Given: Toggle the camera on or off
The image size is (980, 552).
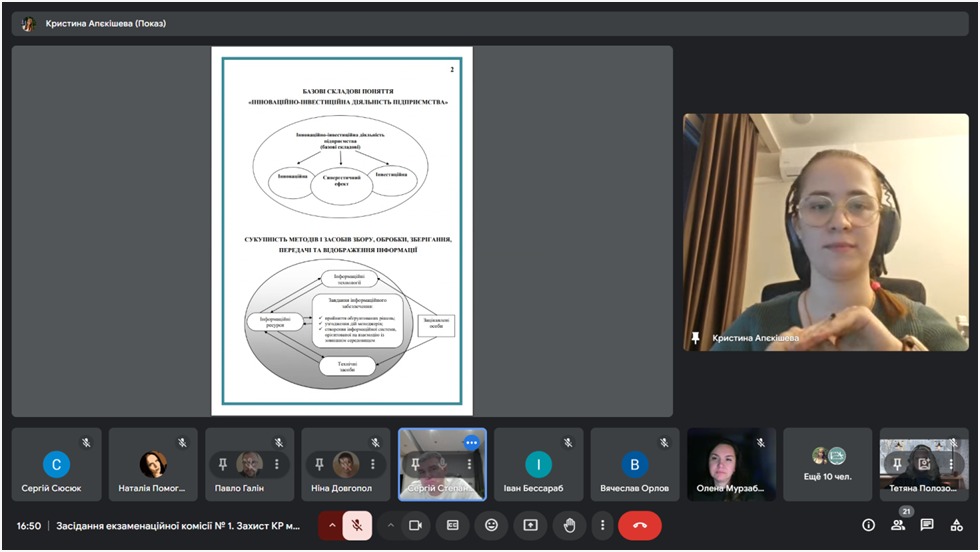Looking at the screenshot, I should pyautogui.click(x=416, y=525).
